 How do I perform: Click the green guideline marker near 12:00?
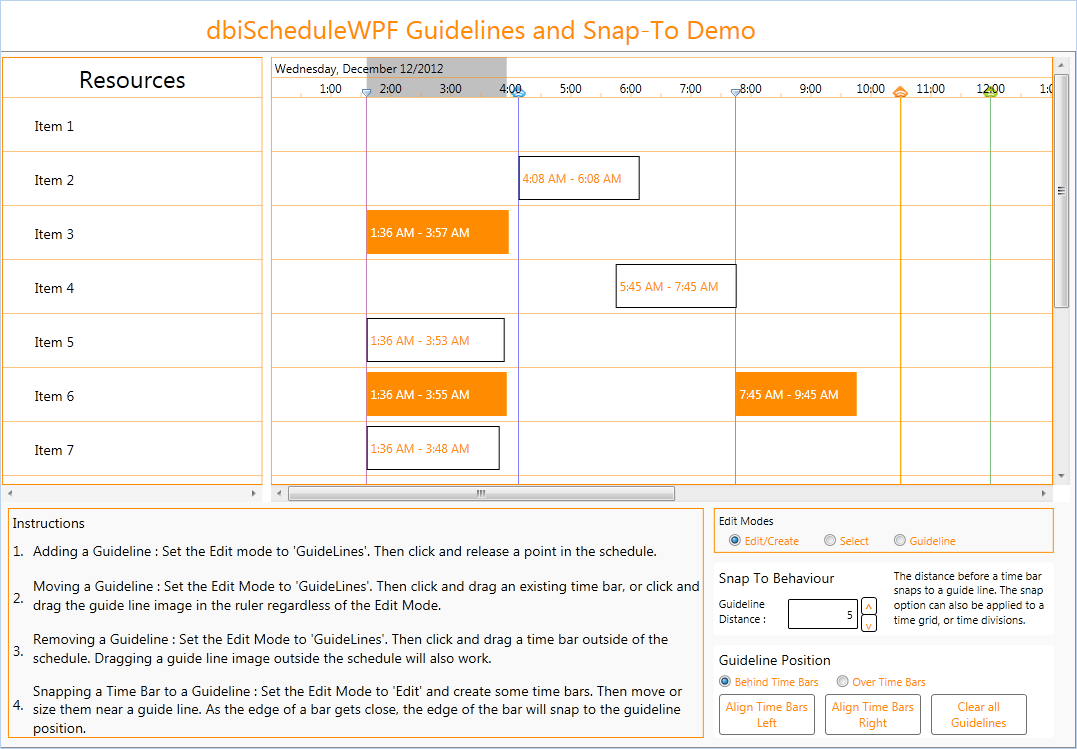click(x=990, y=92)
